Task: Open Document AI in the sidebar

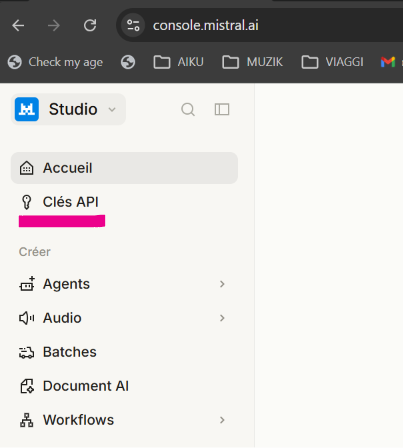Action: point(124,386)
